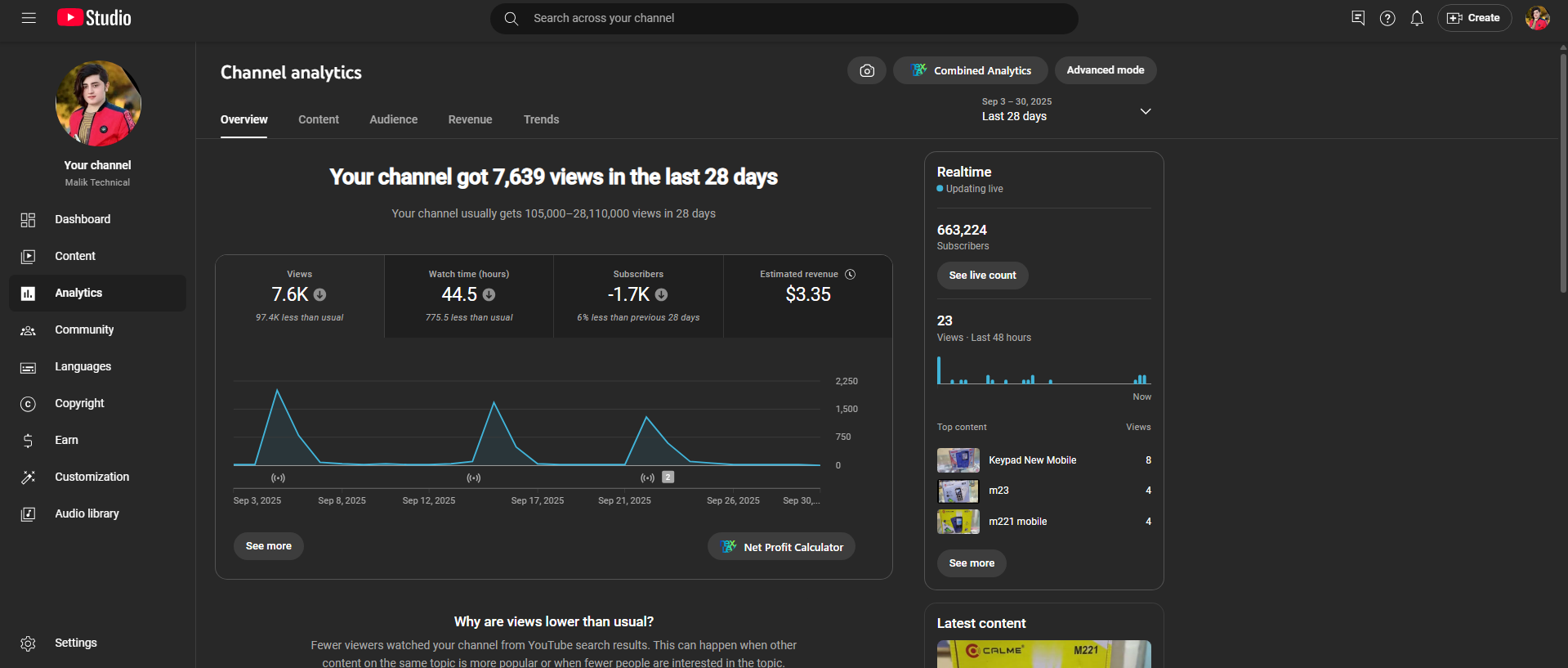The height and width of the screenshot is (668, 1568).
Task: Click See more in Realtime panel
Action: pos(972,563)
